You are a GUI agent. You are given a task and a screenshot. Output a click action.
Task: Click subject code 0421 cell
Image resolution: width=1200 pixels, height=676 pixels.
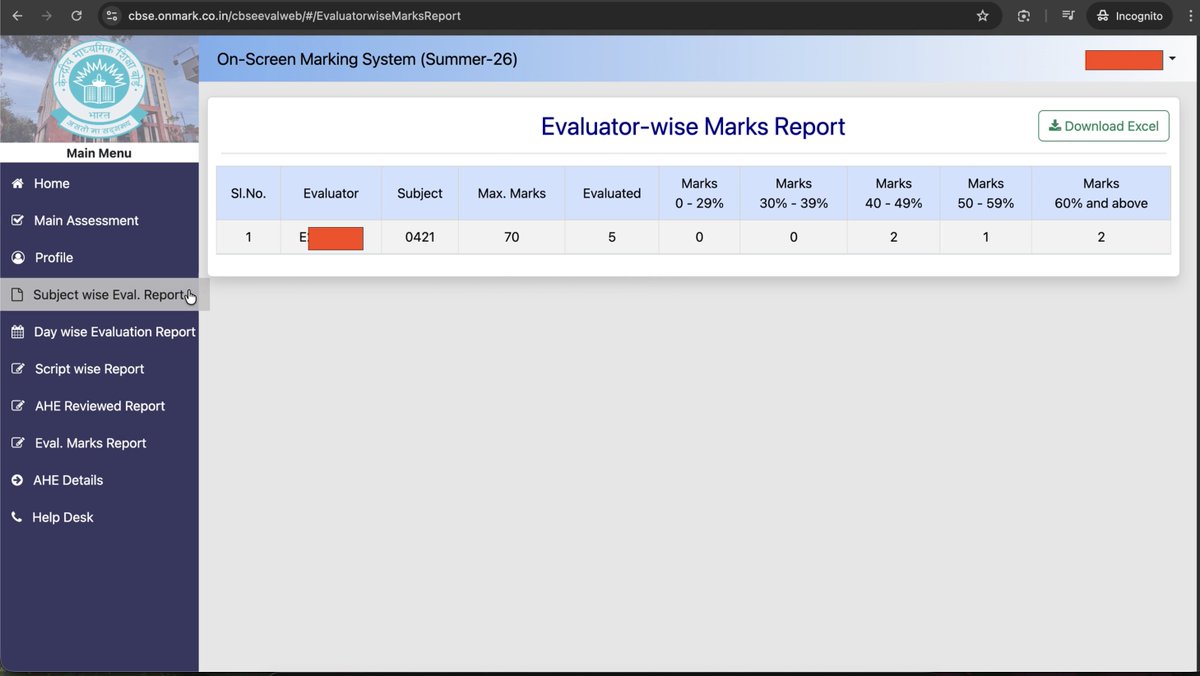click(x=420, y=237)
